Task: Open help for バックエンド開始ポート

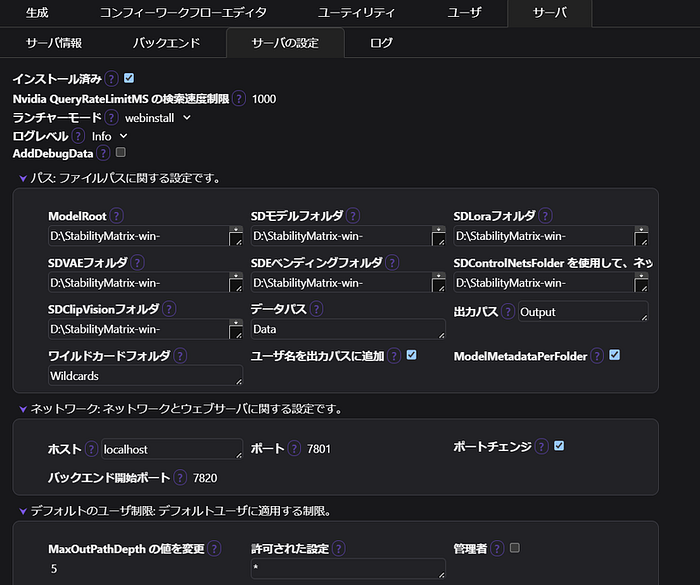Action: coord(180,478)
